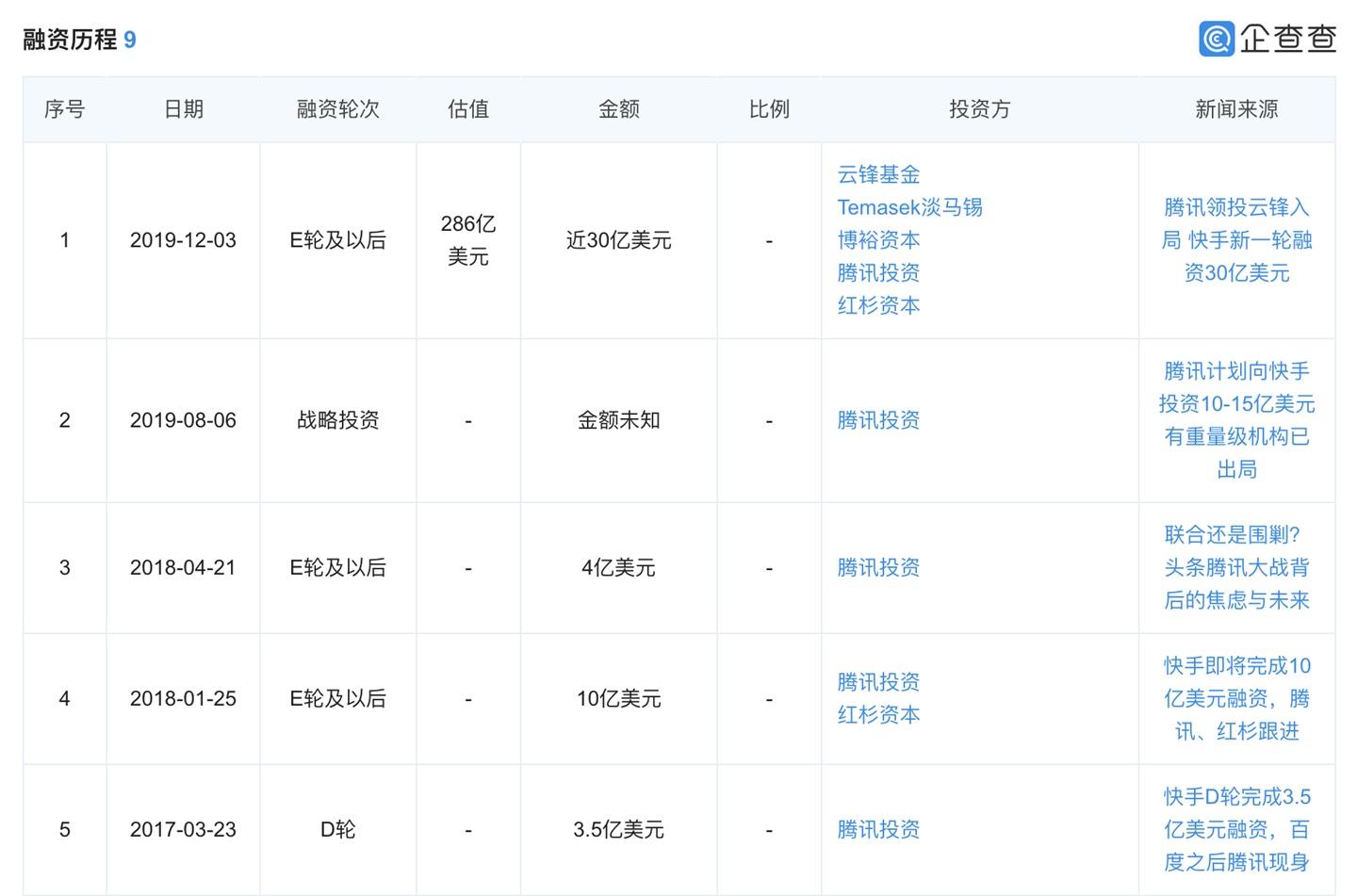Select the amount cell 4亿美元
Screen dimensions: 1357x896
click(619, 568)
